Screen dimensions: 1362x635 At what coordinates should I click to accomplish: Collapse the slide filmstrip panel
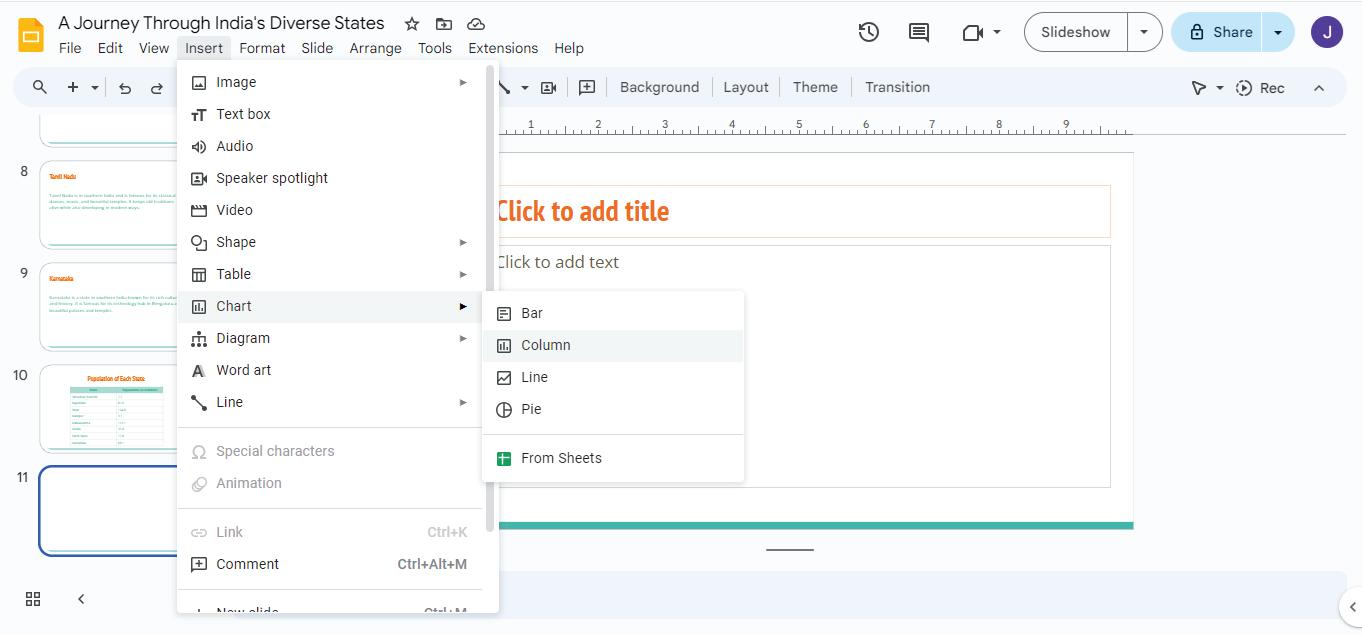coord(81,599)
